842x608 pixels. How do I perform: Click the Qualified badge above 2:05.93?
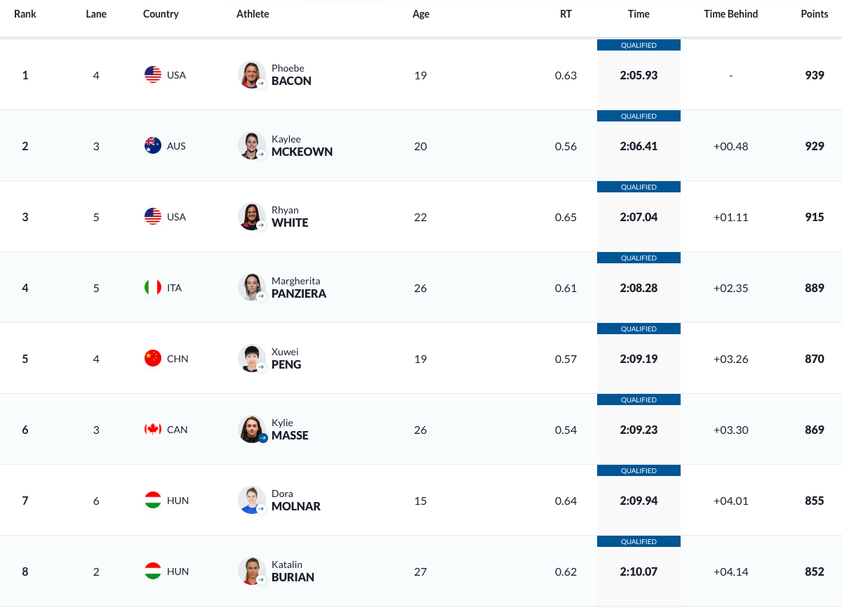click(x=639, y=45)
